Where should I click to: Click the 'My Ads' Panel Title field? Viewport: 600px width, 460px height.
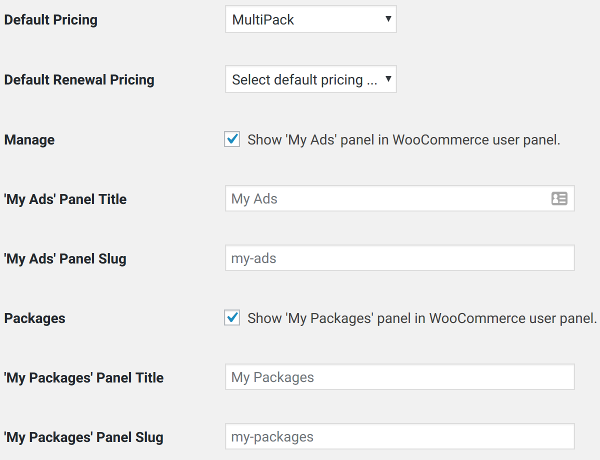(399, 199)
